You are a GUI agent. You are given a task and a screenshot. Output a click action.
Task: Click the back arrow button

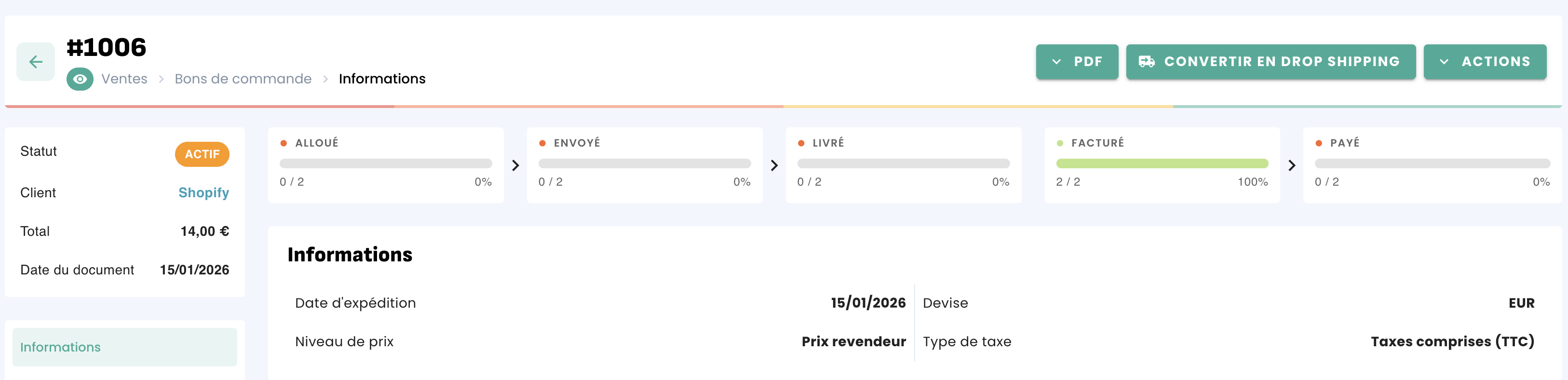[35, 62]
